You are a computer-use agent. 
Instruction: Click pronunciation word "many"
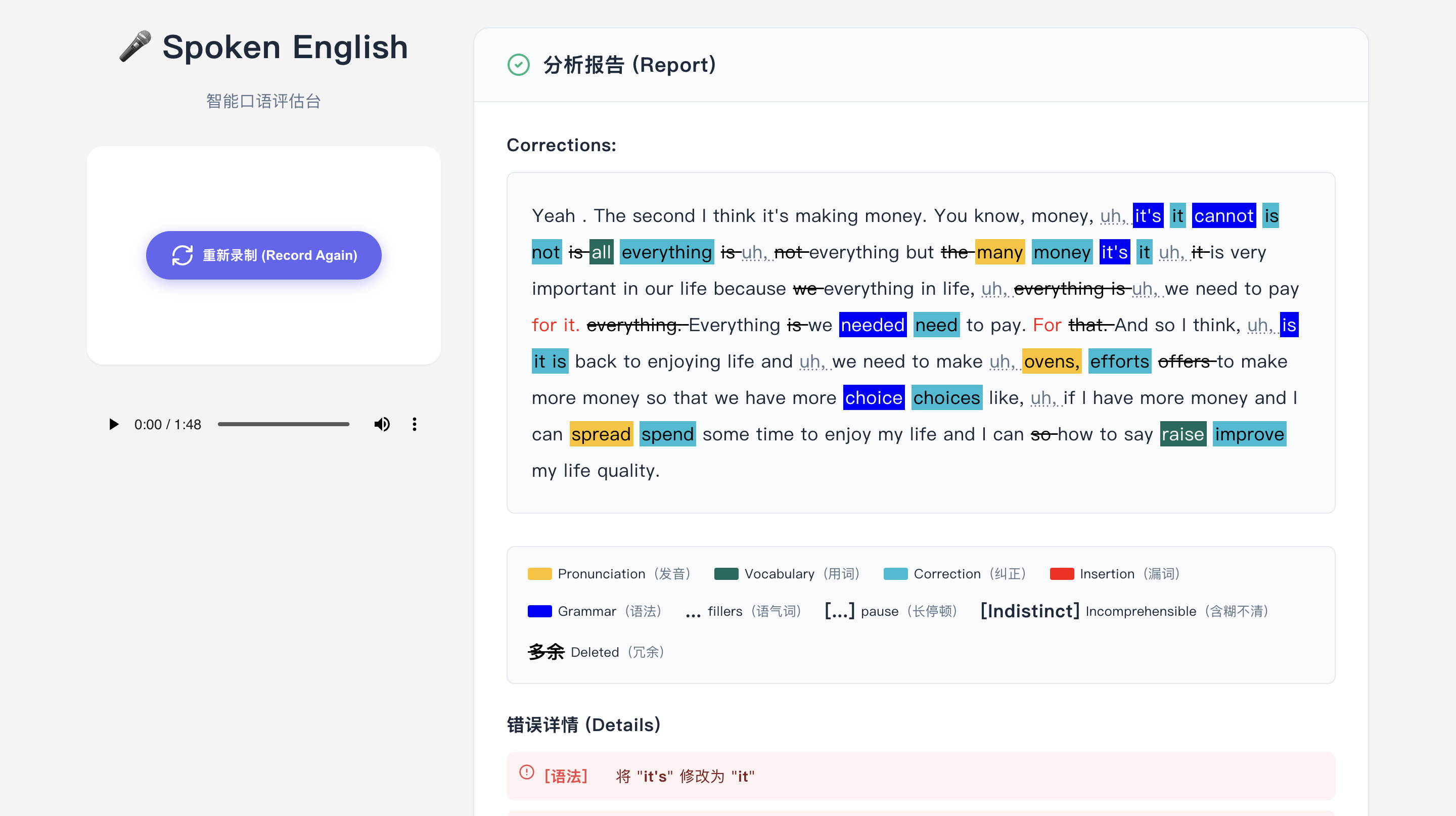[x=999, y=251]
